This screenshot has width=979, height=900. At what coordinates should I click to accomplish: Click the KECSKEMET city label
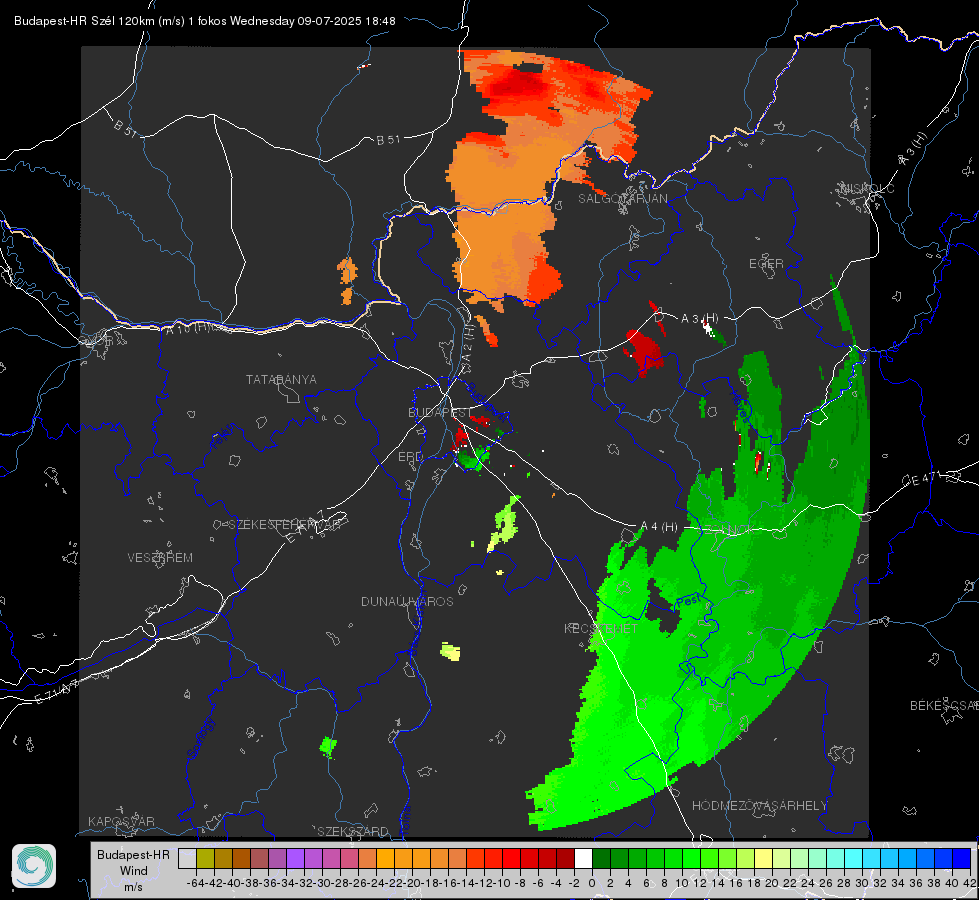(601, 628)
